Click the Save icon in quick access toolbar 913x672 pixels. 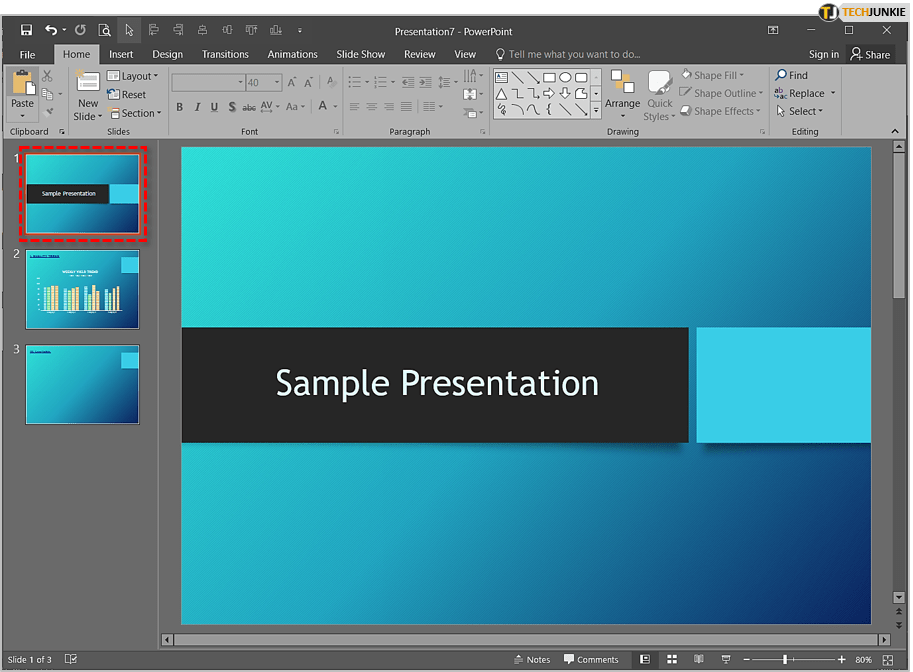(x=27, y=31)
